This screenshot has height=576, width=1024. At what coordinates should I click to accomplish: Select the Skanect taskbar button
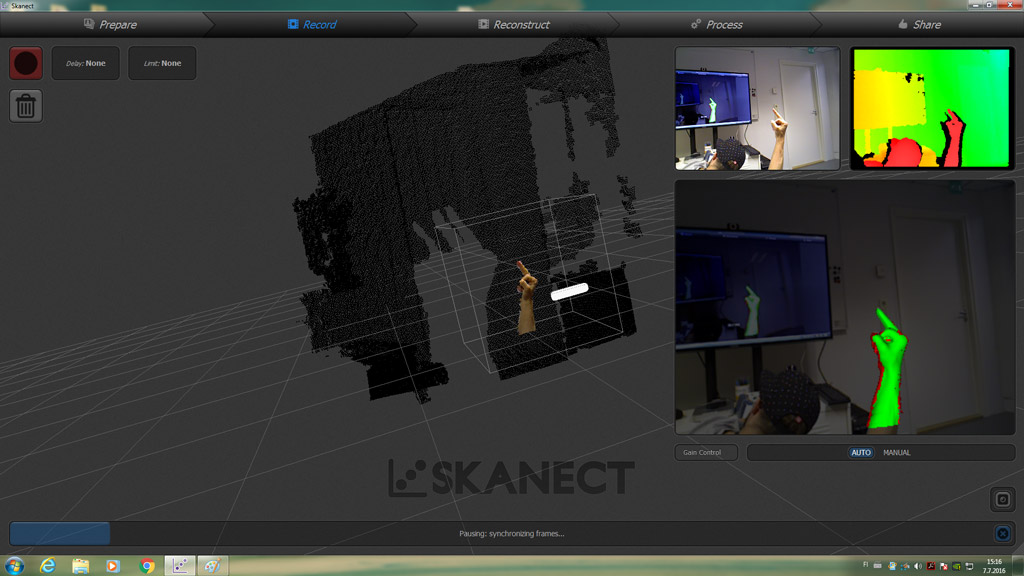tap(180, 566)
